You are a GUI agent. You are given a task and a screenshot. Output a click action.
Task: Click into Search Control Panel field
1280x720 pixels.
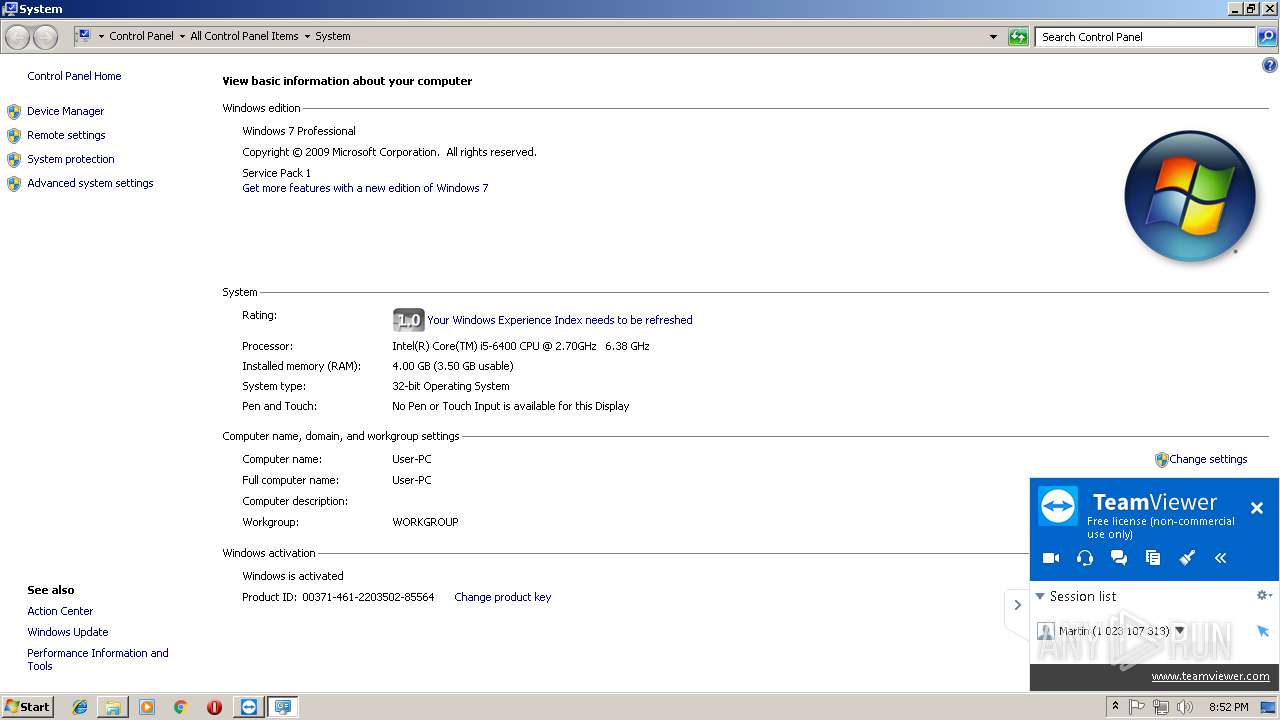(1145, 37)
